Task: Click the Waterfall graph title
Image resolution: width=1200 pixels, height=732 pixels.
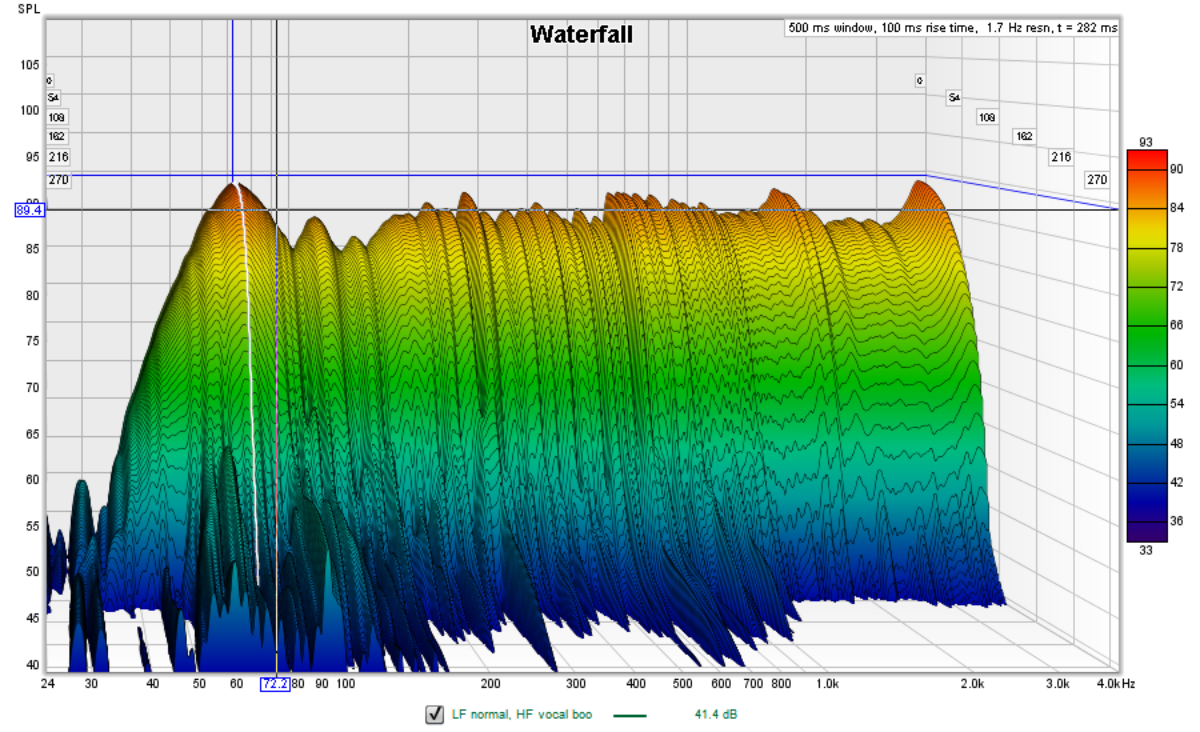Action: (x=581, y=35)
